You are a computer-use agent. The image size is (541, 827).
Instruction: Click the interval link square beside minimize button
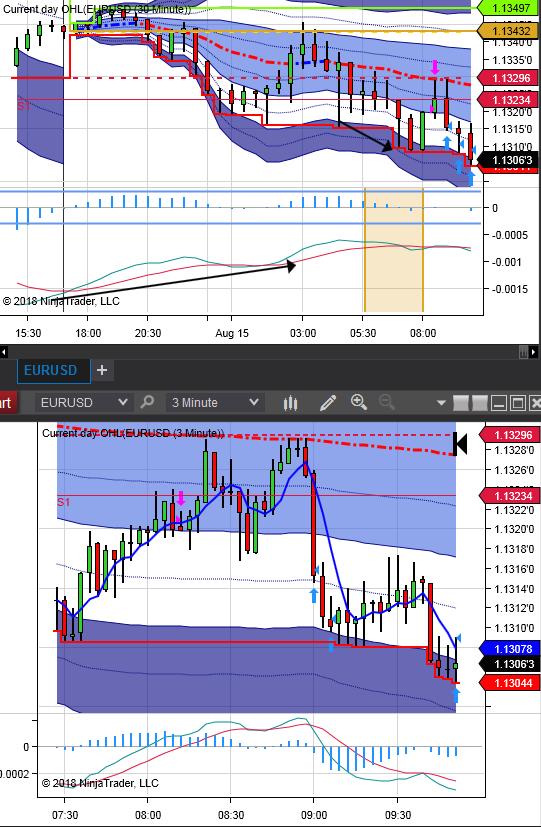coord(480,403)
